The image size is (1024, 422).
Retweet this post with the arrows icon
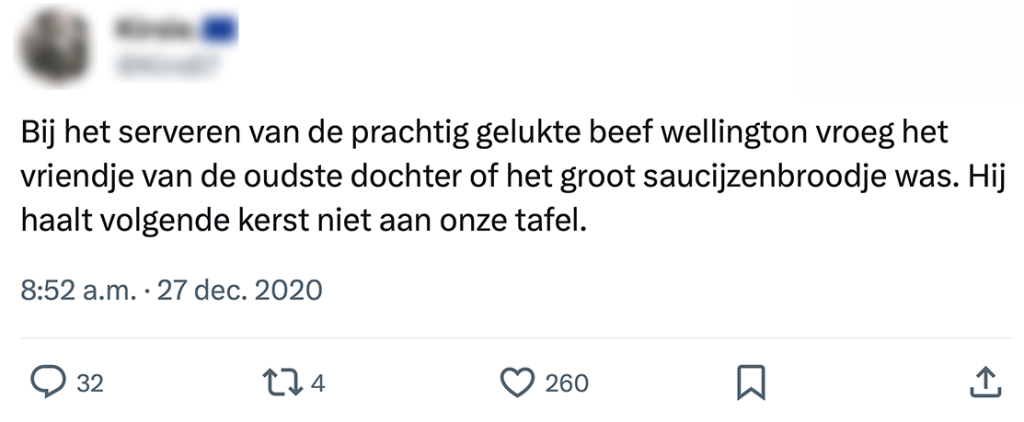point(276,381)
